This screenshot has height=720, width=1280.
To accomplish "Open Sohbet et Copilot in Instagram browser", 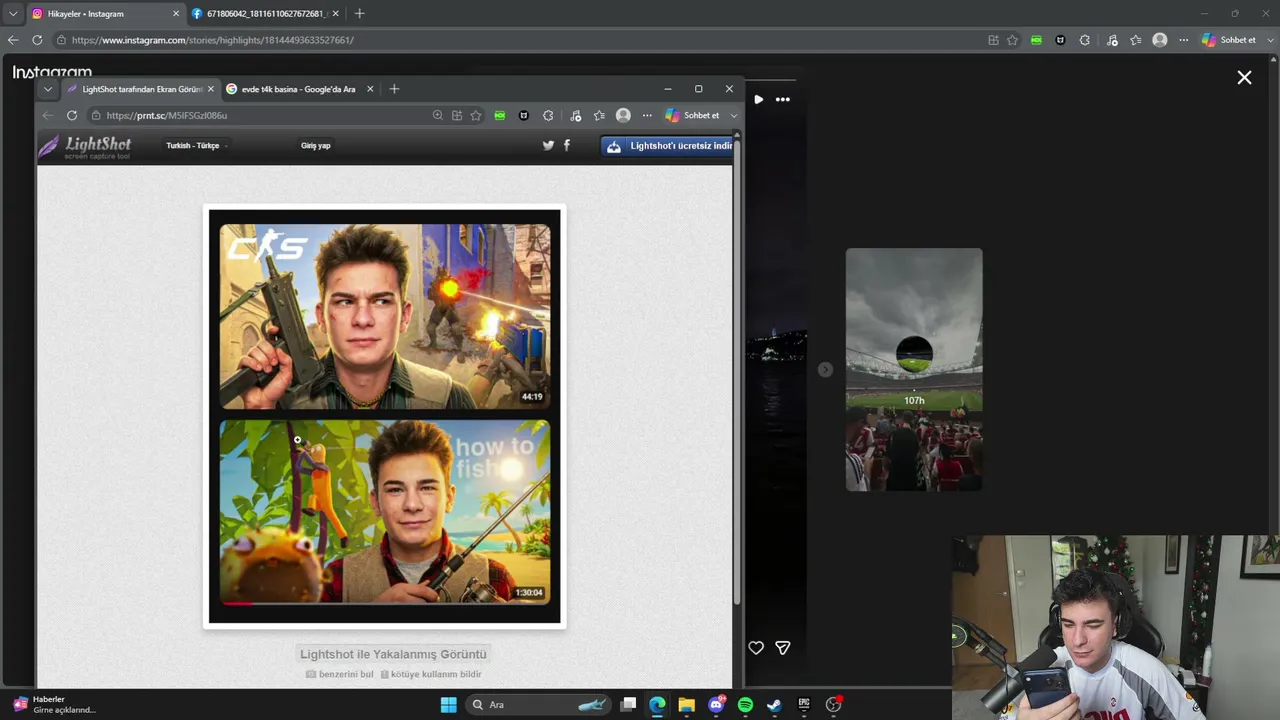I will [x=1229, y=40].
